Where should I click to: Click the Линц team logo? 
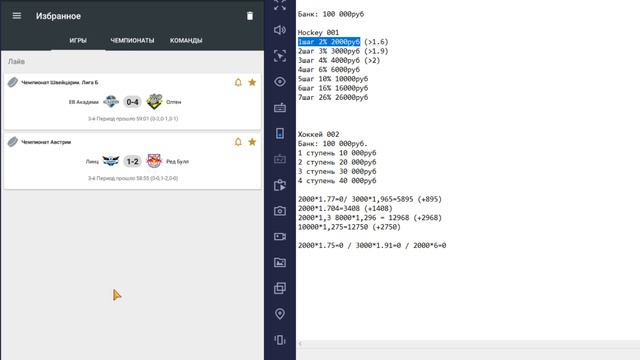click(111, 161)
